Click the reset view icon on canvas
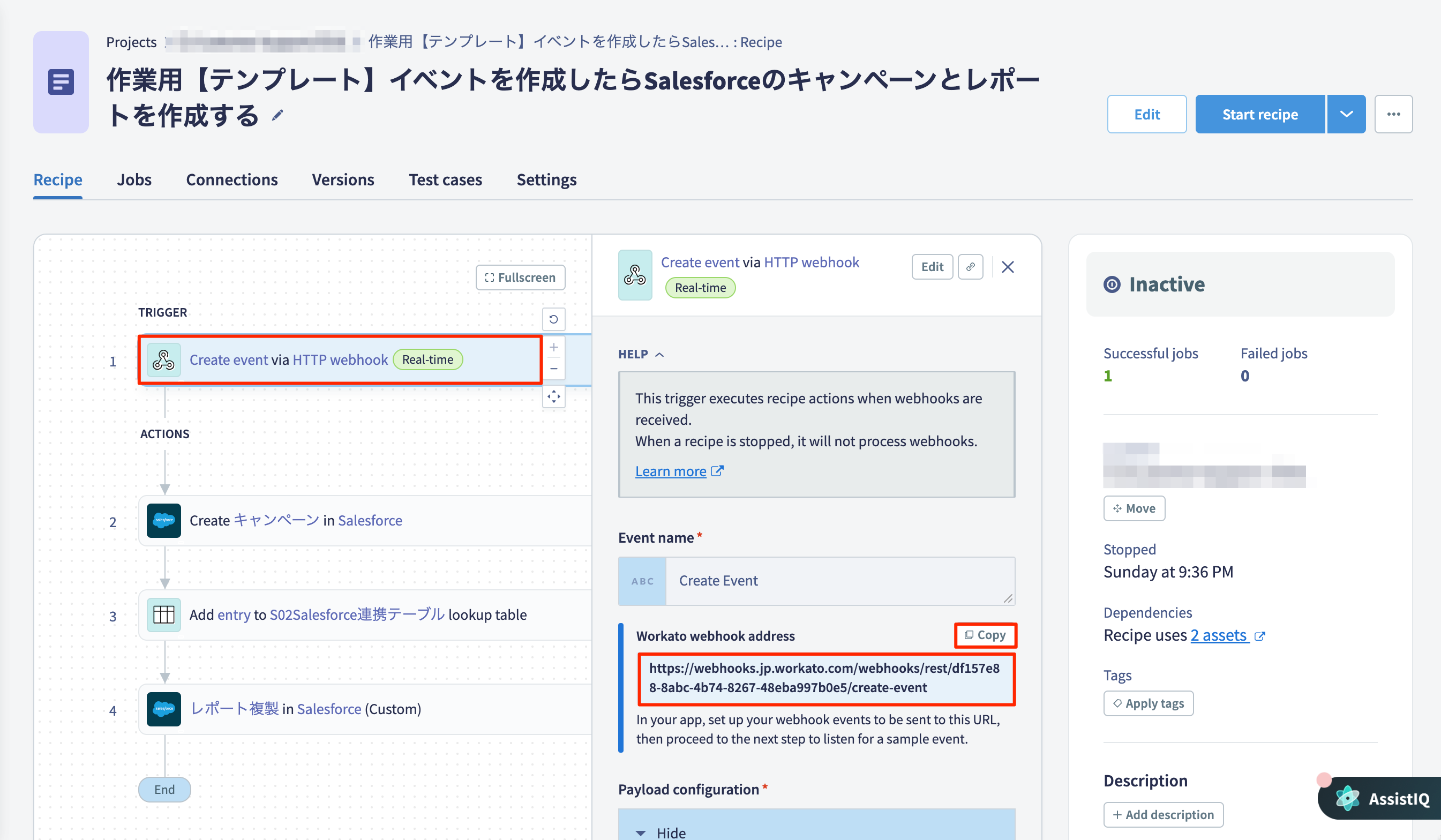The height and width of the screenshot is (840, 1441). (x=553, y=319)
